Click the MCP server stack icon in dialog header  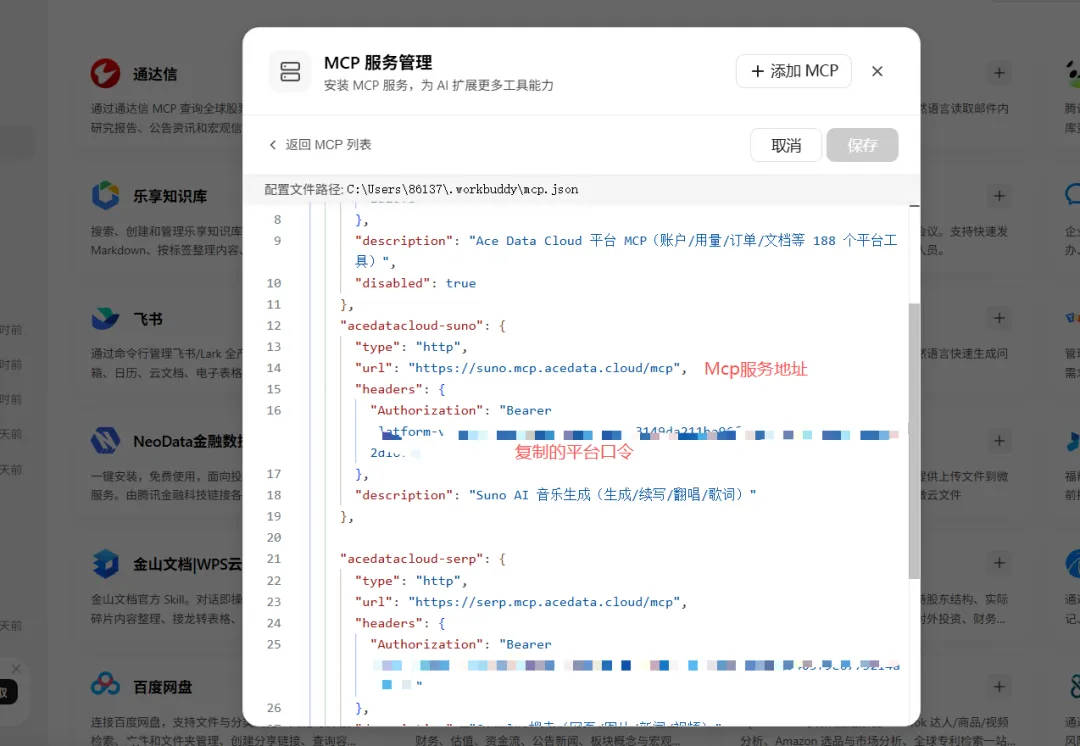(290, 72)
